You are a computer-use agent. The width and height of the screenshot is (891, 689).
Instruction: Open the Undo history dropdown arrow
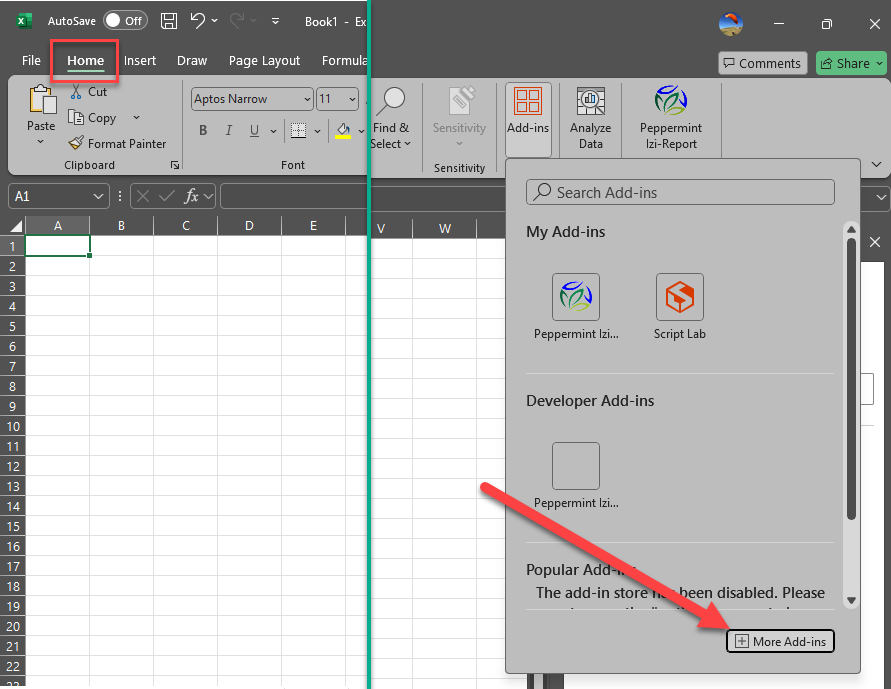(x=215, y=21)
